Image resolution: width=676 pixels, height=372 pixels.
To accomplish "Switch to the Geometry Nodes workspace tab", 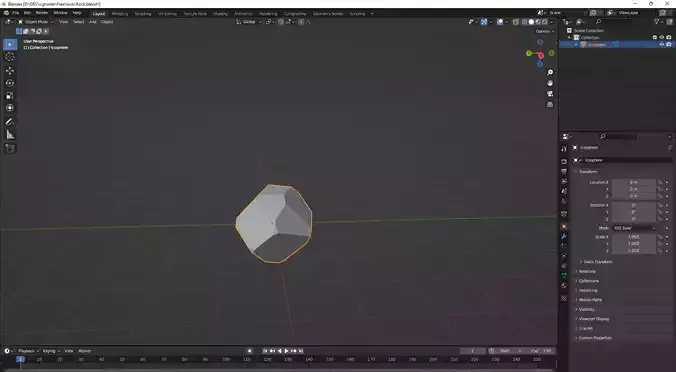I will point(328,14).
